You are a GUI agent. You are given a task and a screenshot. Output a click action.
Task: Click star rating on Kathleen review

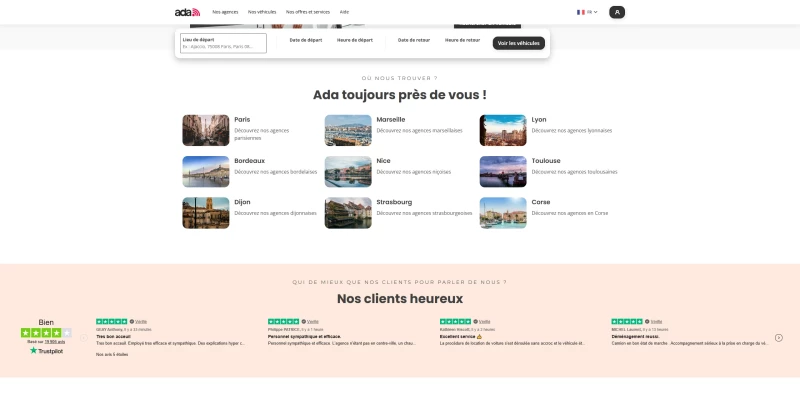click(x=456, y=321)
